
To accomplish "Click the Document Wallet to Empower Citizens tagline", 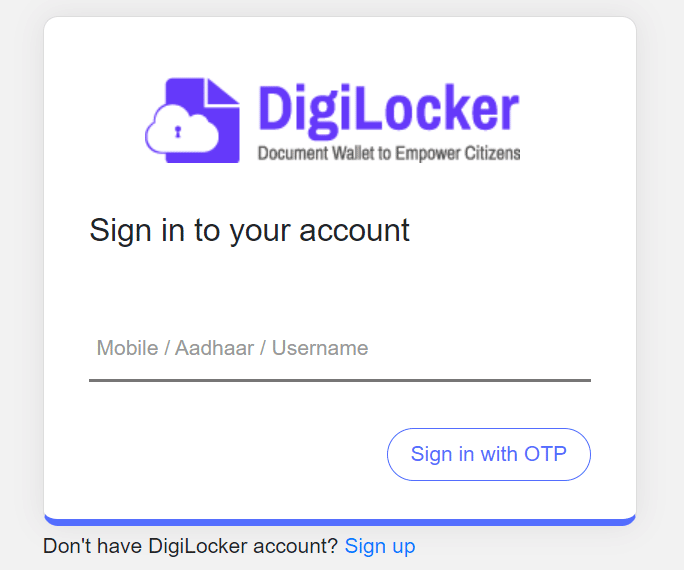I will [x=388, y=154].
